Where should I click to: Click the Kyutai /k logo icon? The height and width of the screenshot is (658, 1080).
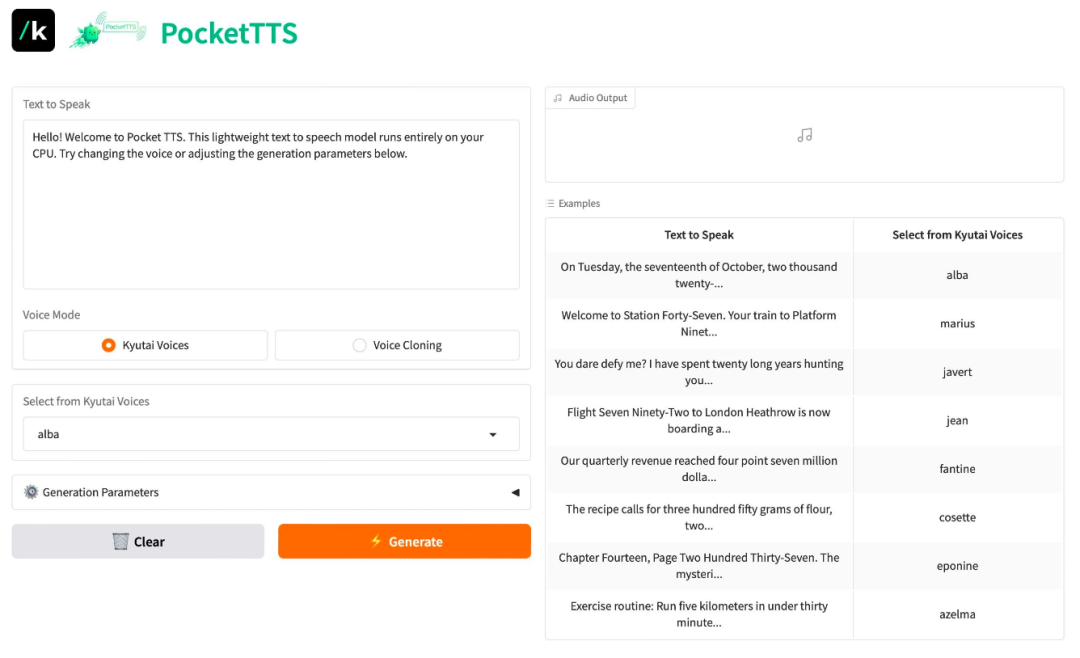33,30
